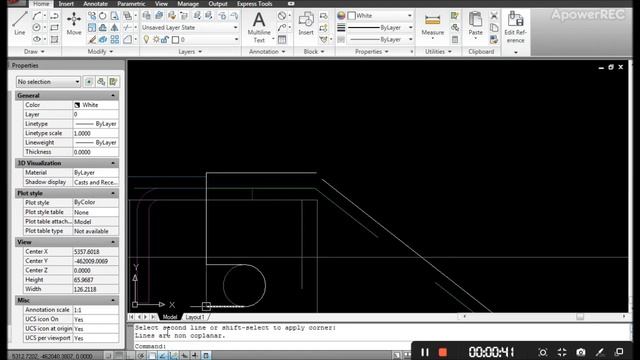The image size is (640, 360).
Task: Click the Hatch tool in Draw panel
Action: (54, 39)
